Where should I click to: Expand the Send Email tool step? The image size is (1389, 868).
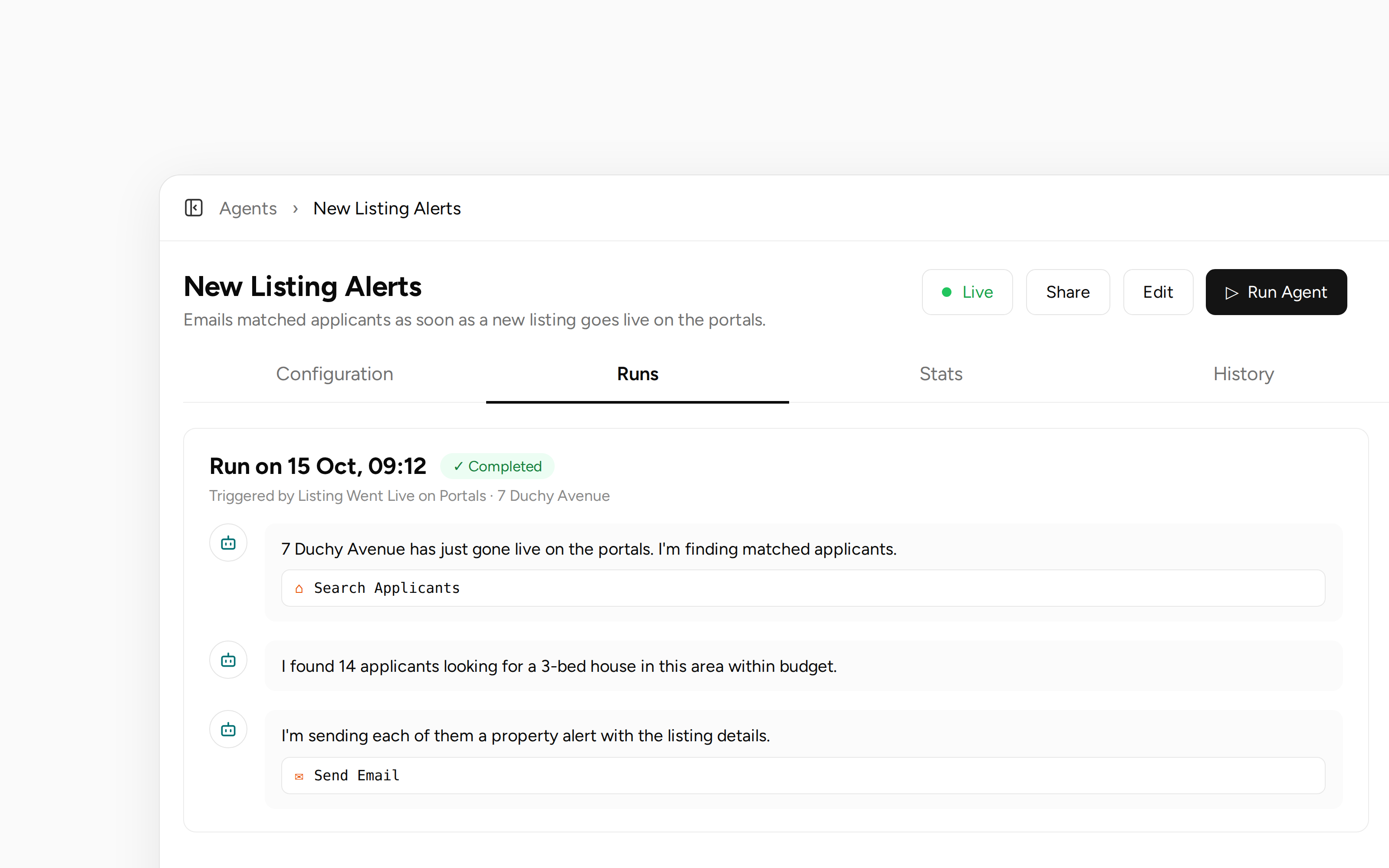click(x=803, y=776)
